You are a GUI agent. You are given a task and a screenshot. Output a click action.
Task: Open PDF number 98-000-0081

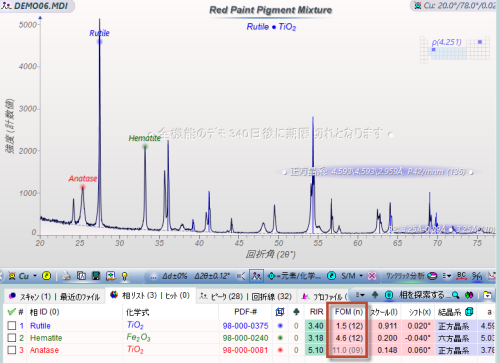point(245,350)
